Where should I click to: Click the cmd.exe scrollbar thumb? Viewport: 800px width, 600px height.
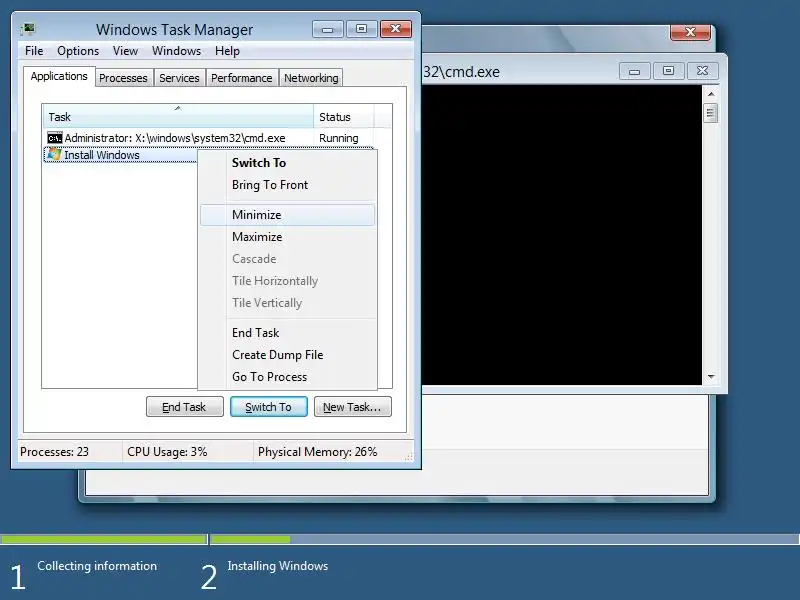[x=711, y=113]
